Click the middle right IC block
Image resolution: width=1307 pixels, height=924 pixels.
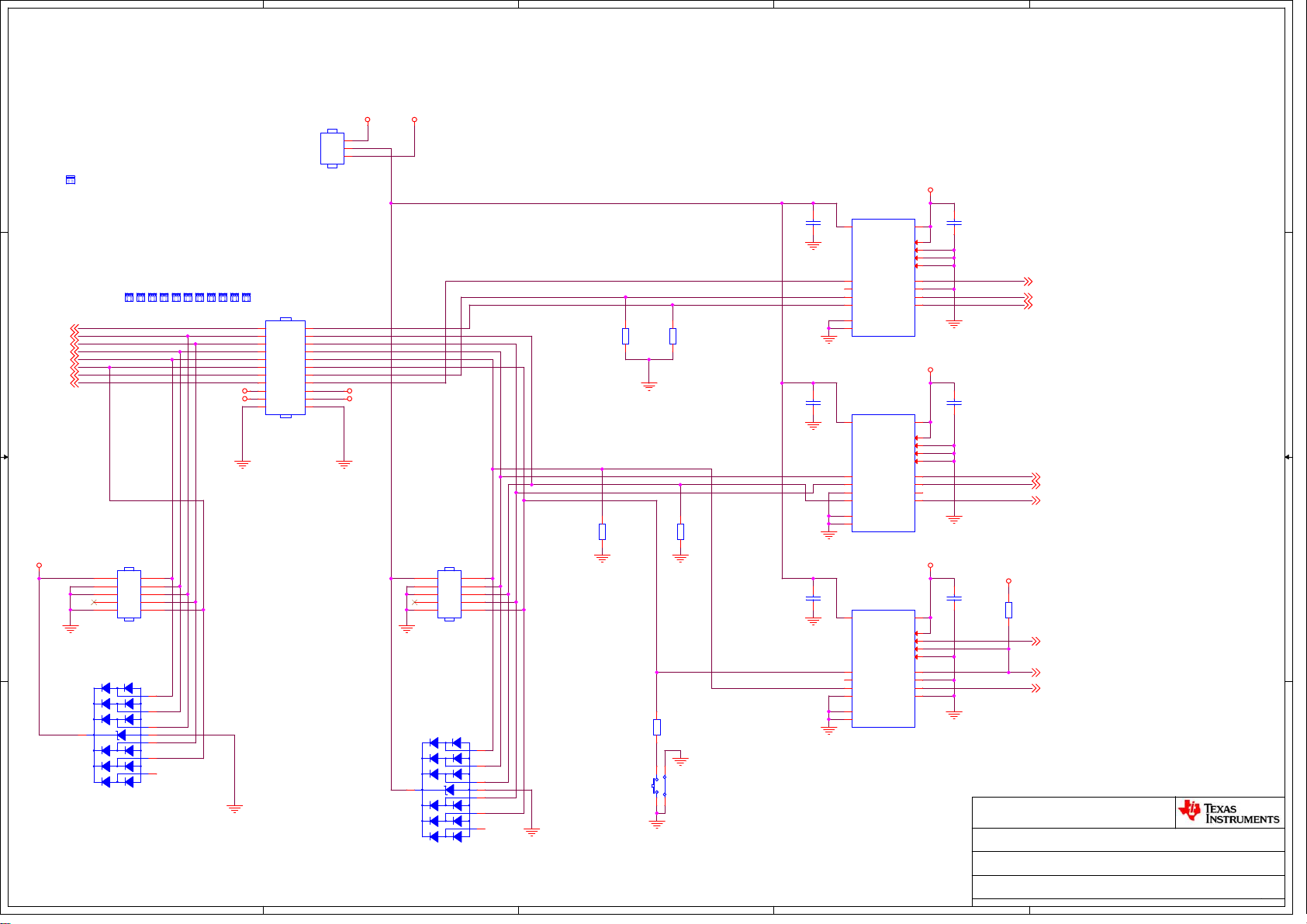tap(883, 473)
